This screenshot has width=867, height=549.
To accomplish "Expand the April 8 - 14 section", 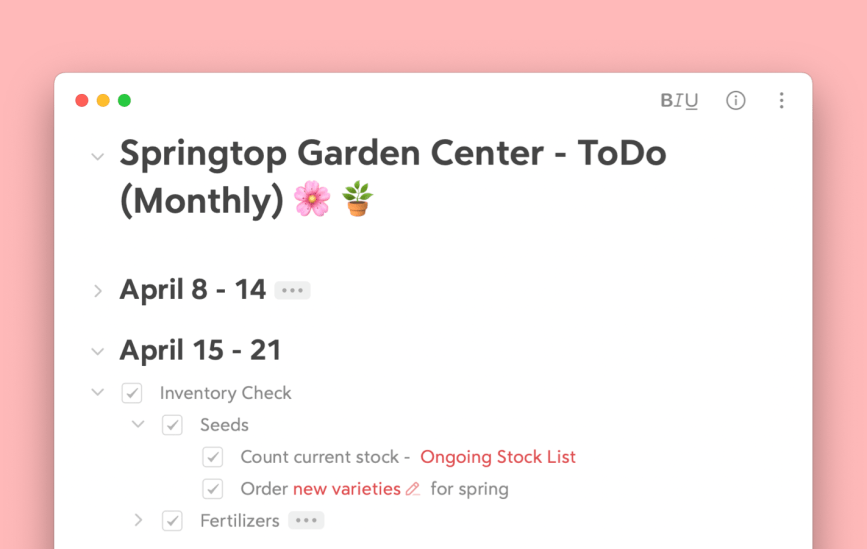I will (98, 291).
